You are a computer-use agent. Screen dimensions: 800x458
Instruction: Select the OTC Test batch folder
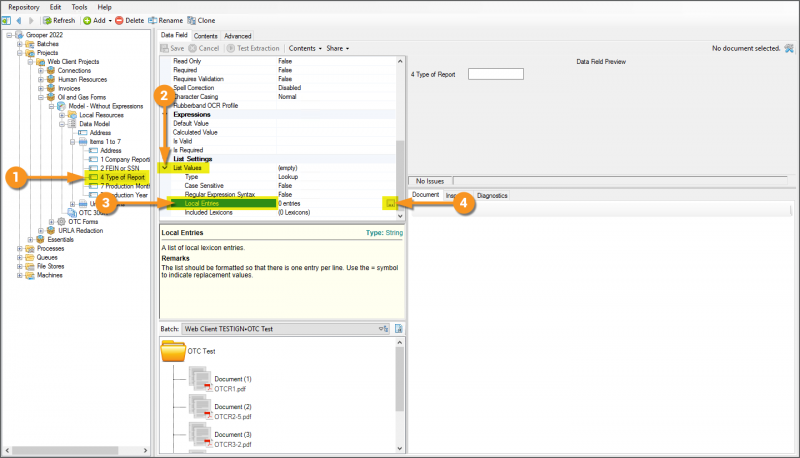pos(188,351)
